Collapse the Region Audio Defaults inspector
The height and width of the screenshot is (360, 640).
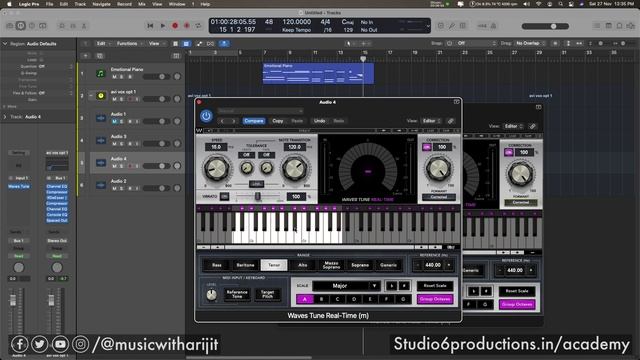coord(5,44)
